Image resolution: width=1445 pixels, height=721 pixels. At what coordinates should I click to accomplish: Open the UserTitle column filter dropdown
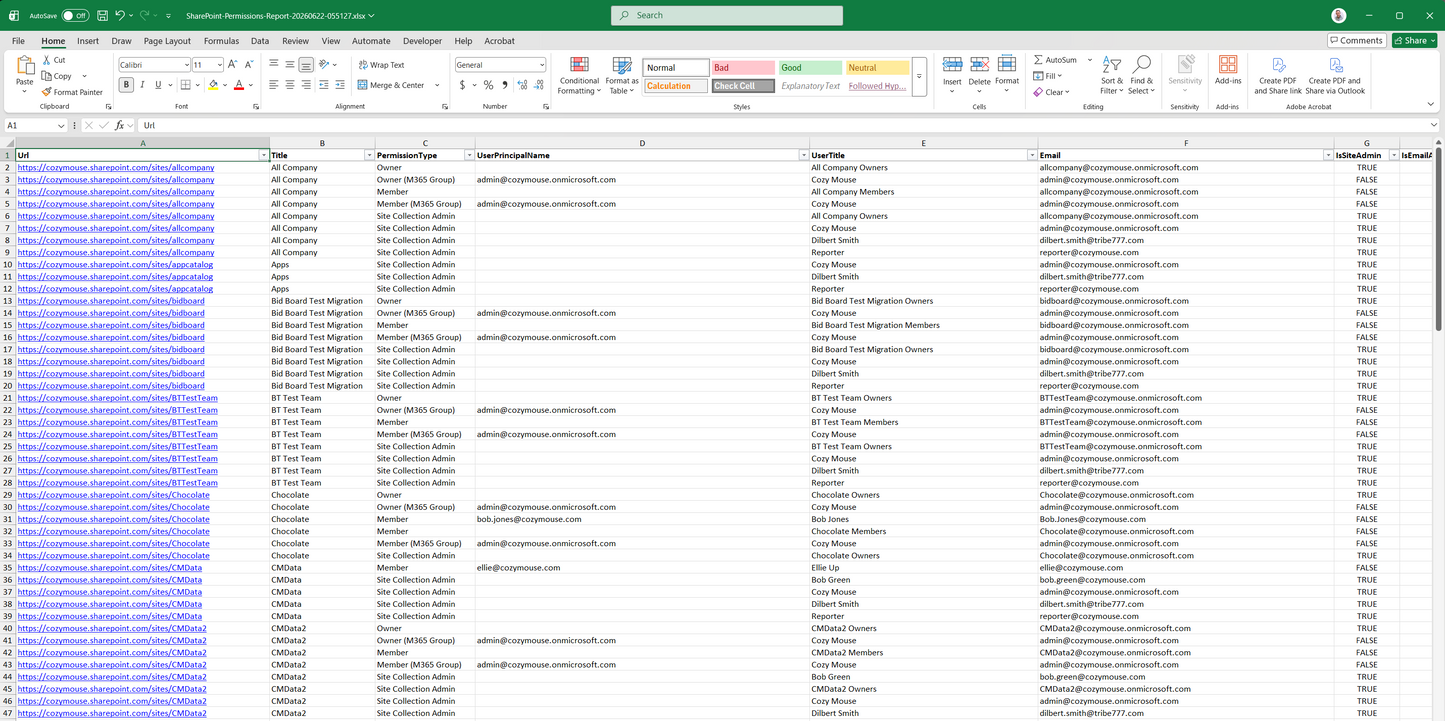(x=1032, y=156)
